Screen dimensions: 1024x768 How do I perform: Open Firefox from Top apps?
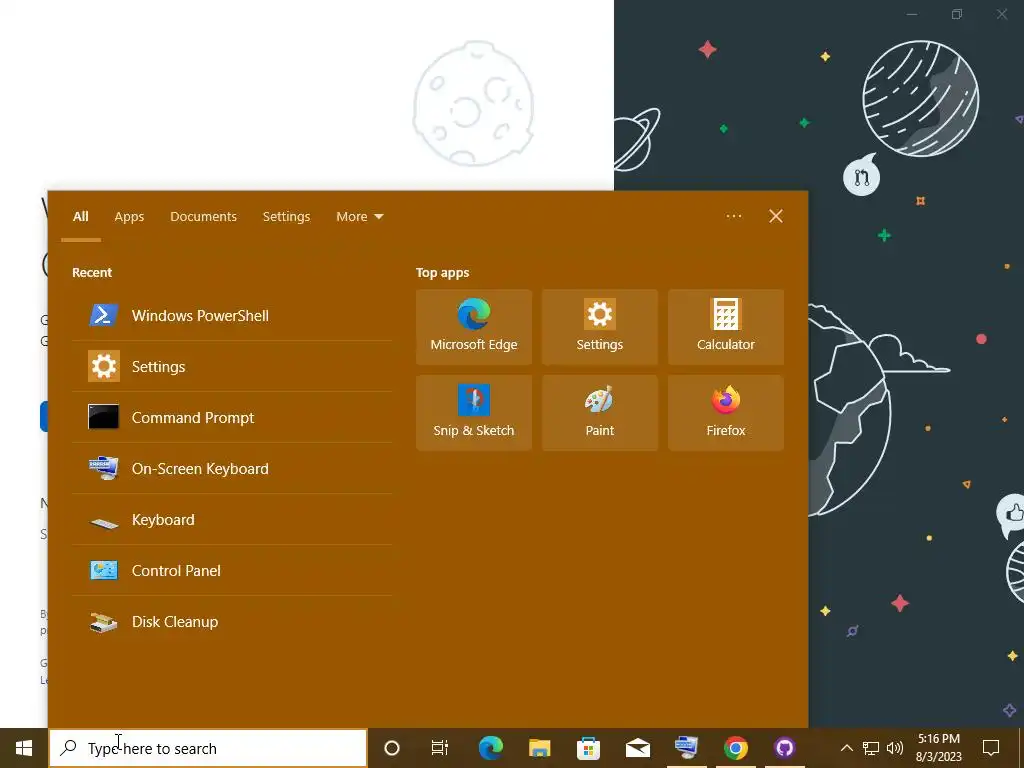[726, 413]
